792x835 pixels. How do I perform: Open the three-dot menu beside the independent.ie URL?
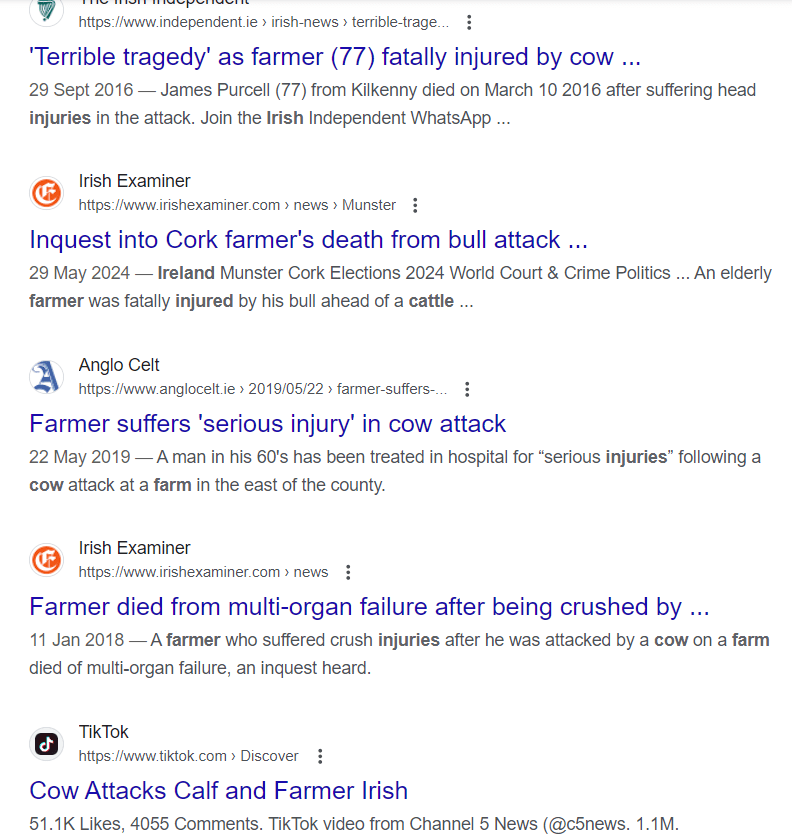[x=470, y=22]
